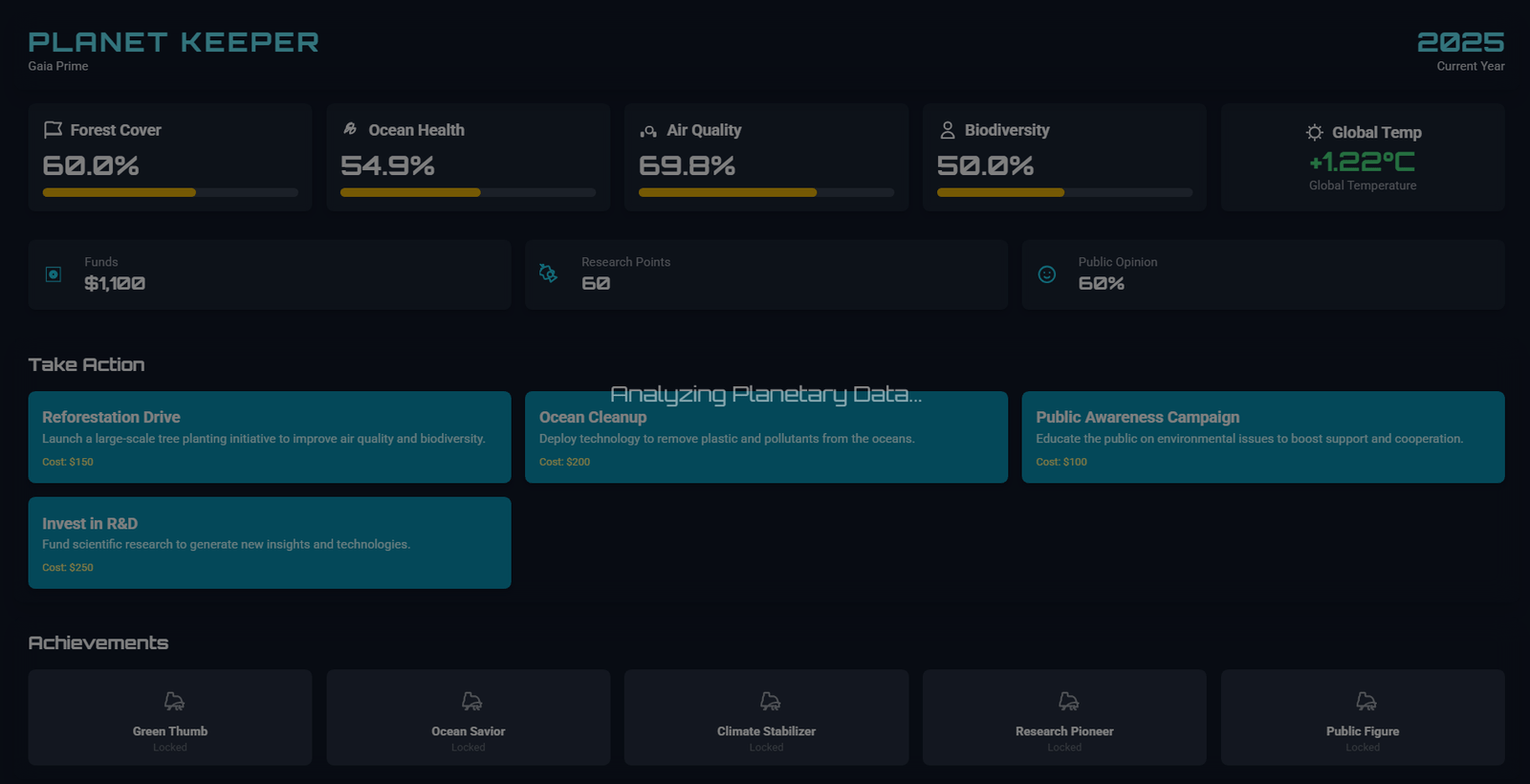
Task: Click the Green Thumb achievement trophy icon
Action: (174, 702)
